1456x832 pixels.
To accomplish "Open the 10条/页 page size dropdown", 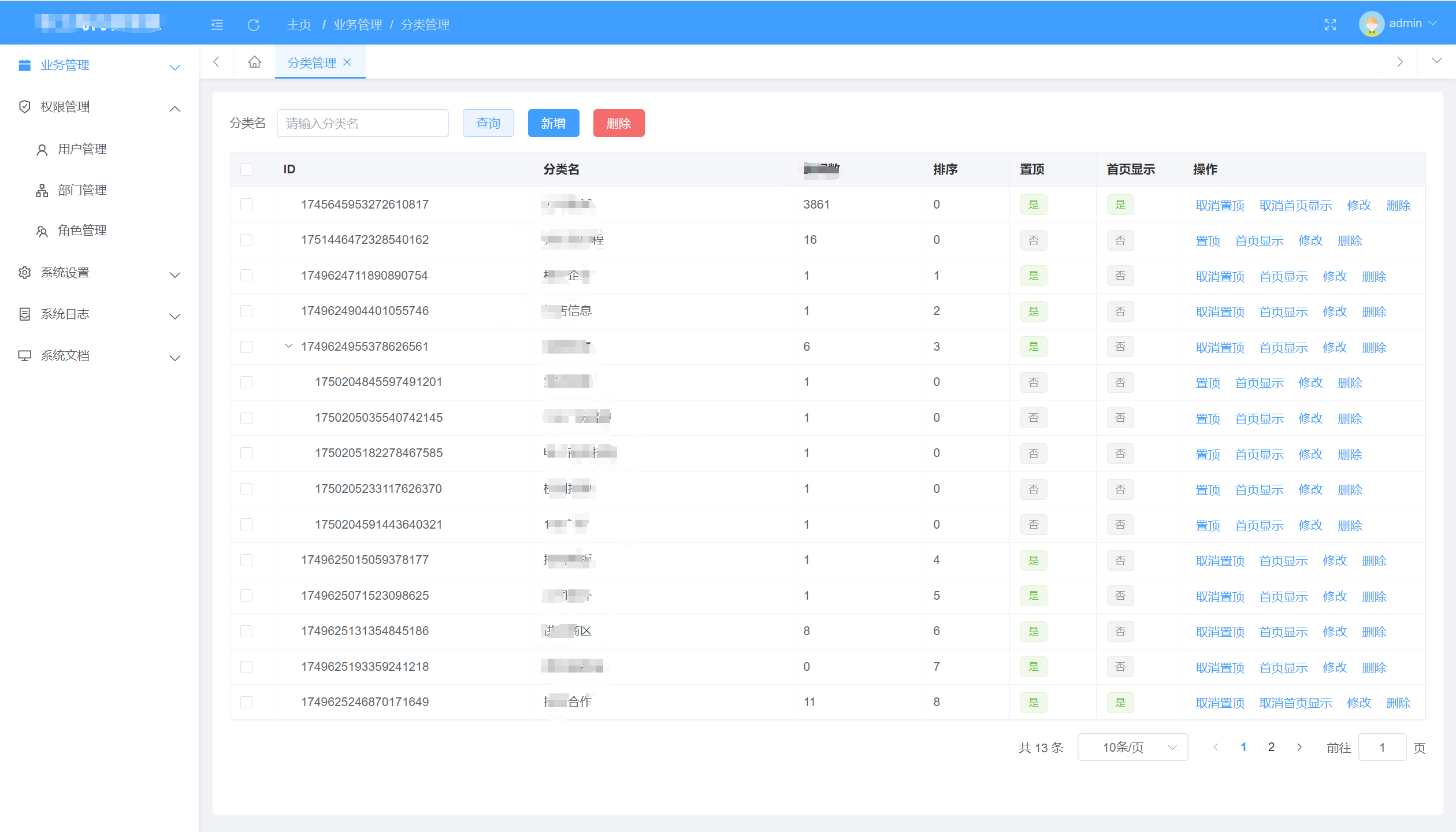I will point(1132,747).
